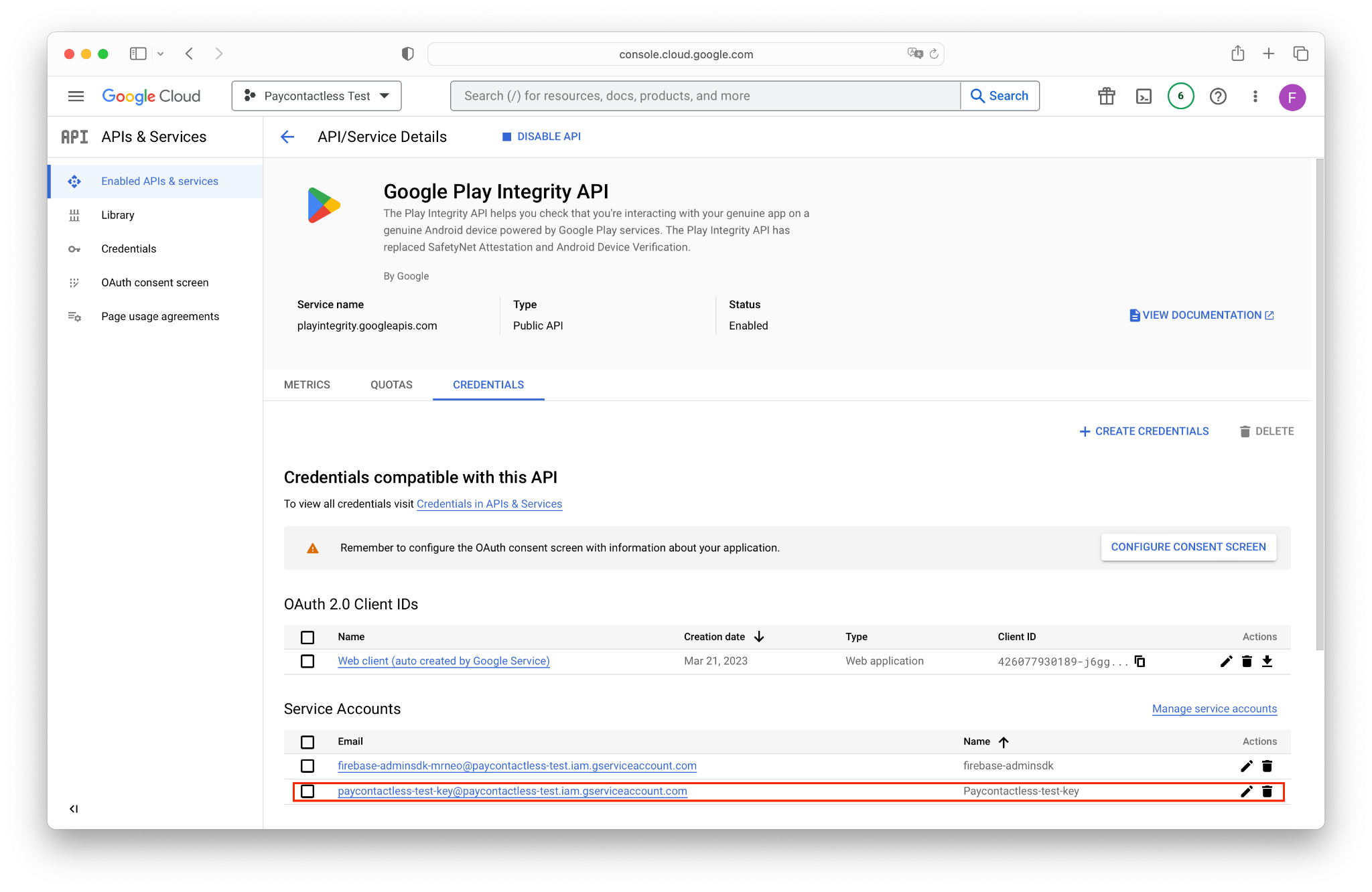The image size is (1372, 892).
Task: Edit the Web client OAuth entry
Action: [x=1226, y=662]
